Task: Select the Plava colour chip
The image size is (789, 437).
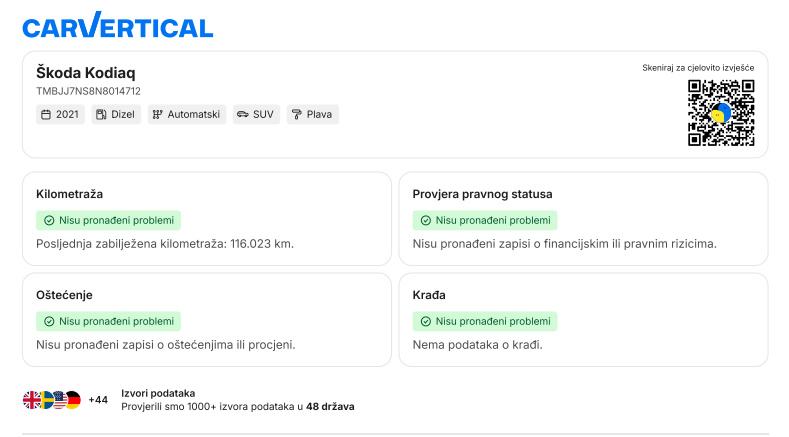Action: (x=312, y=115)
